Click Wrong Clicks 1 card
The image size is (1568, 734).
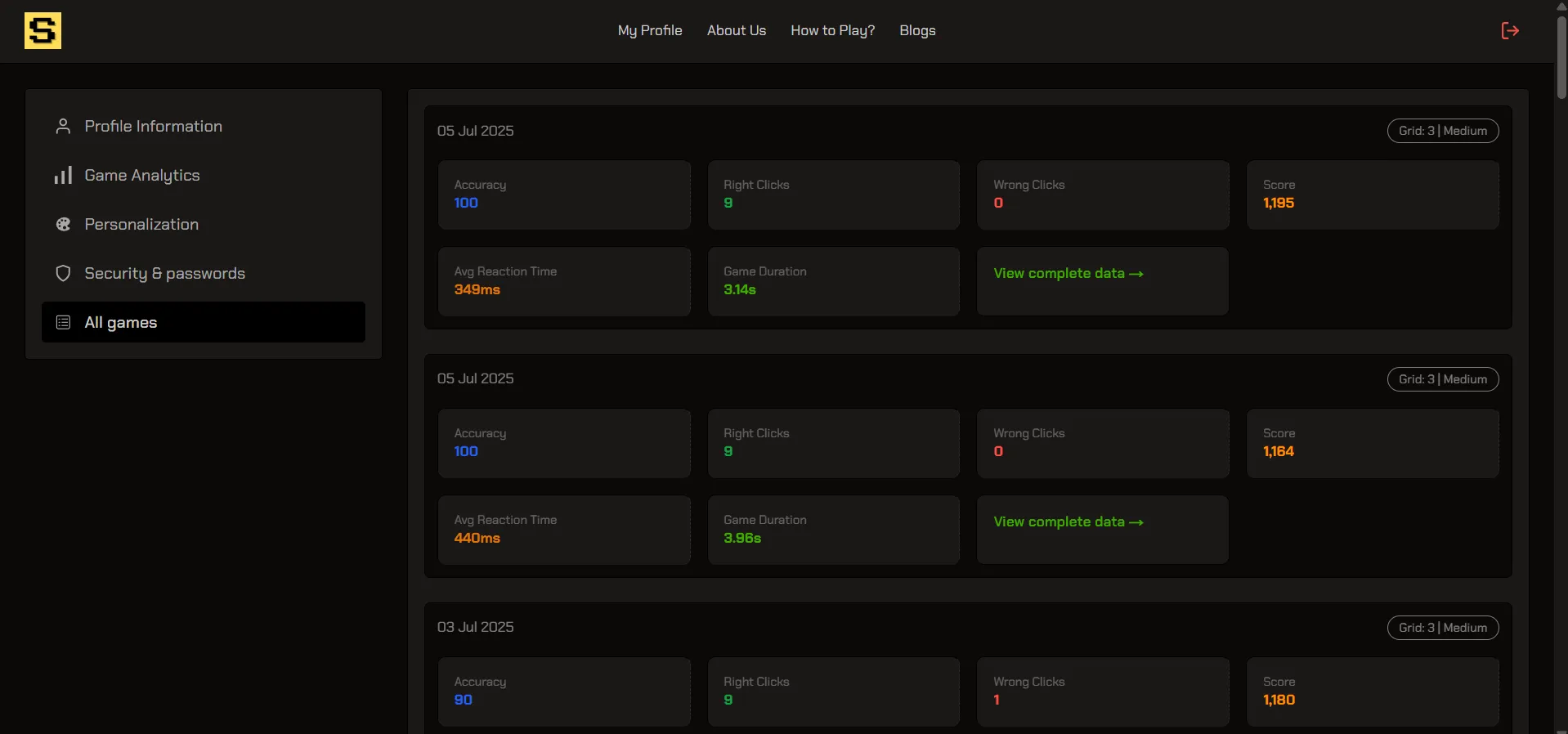(1103, 691)
